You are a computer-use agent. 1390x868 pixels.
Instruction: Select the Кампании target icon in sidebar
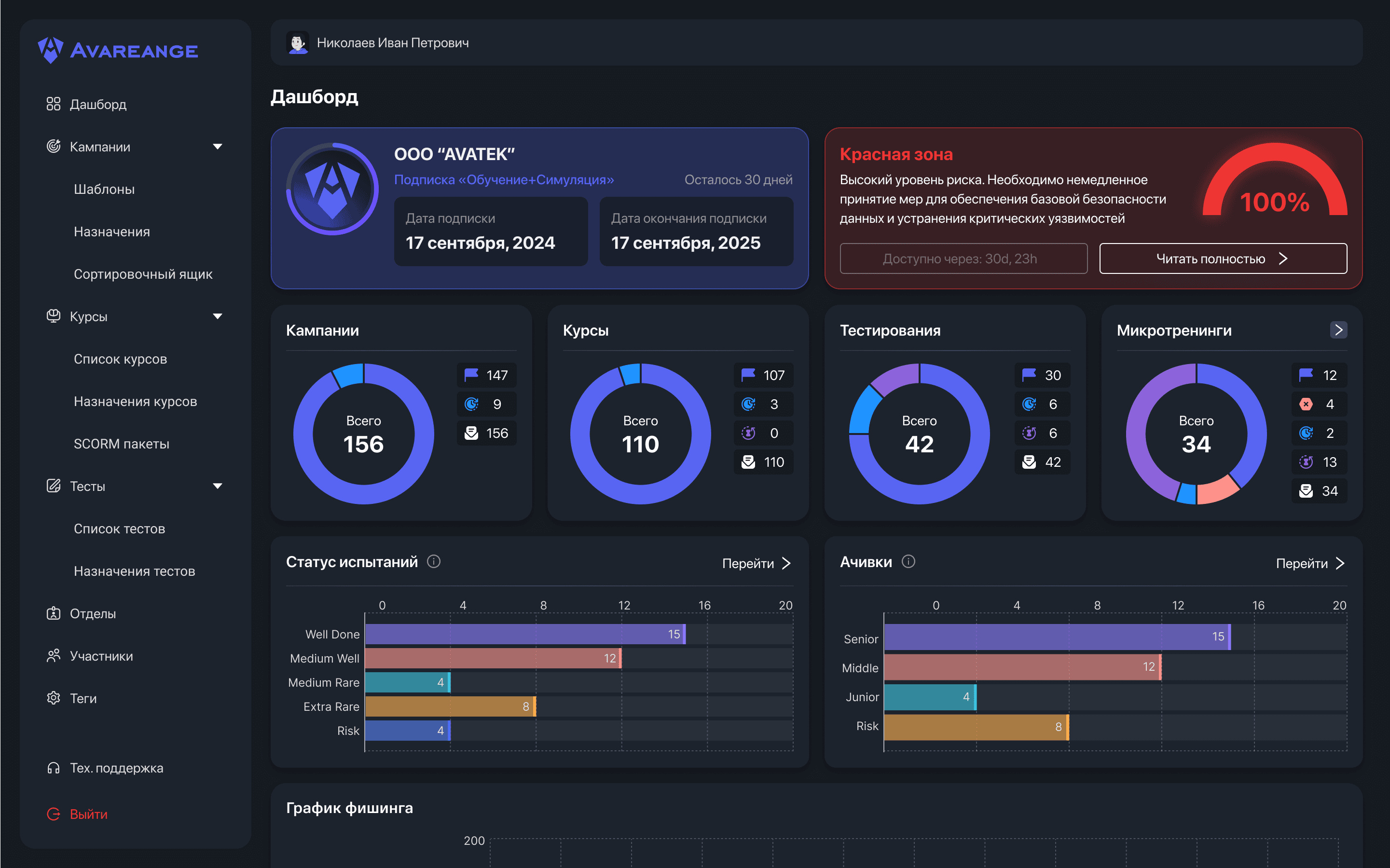tap(54, 147)
